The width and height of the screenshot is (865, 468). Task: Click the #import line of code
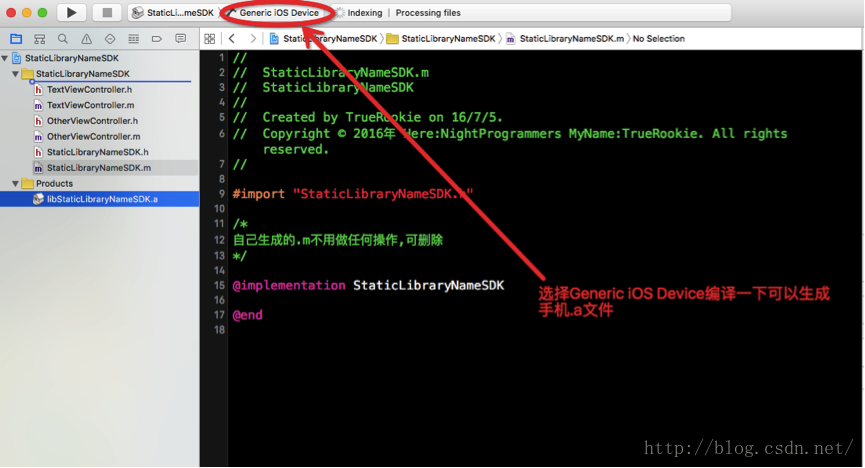[x=353, y=194]
